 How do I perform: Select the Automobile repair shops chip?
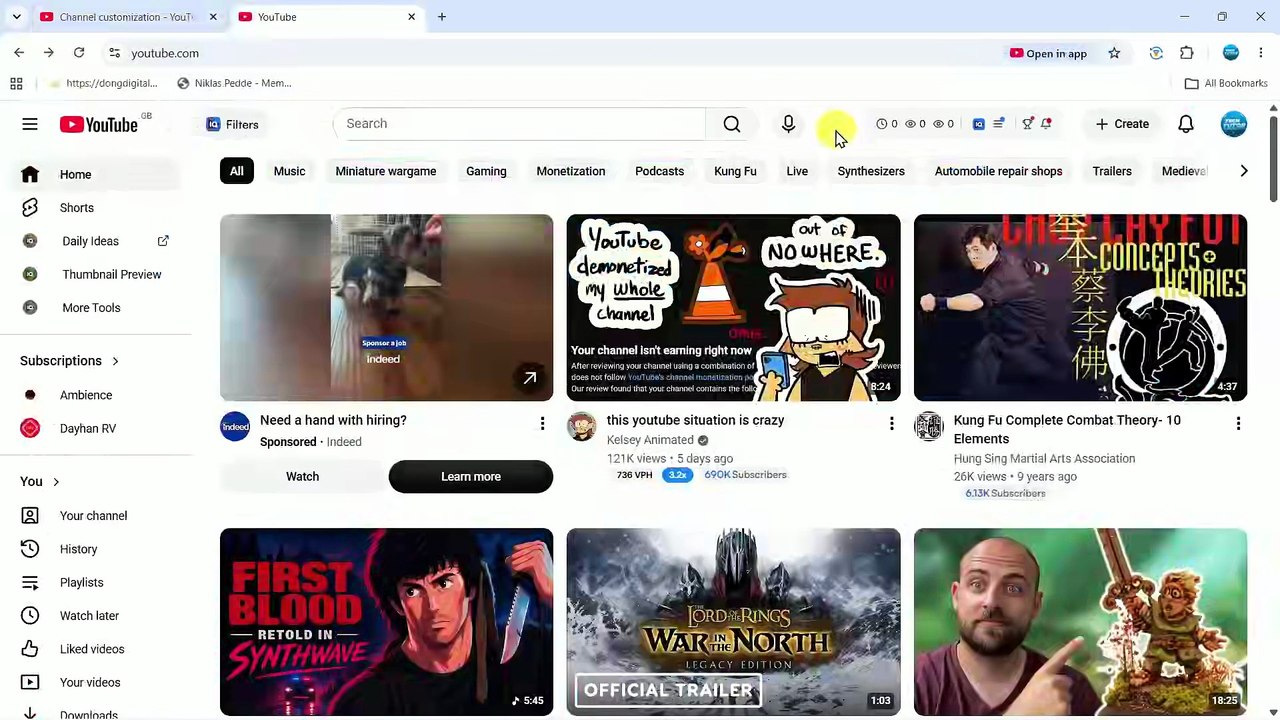(999, 171)
